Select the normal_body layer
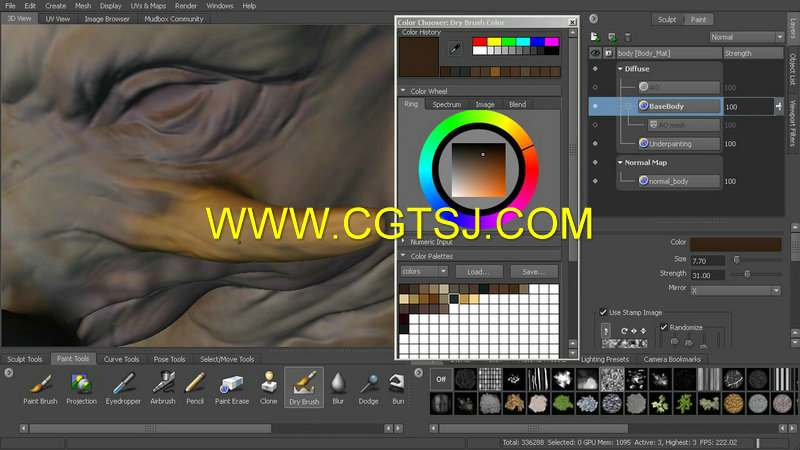The image size is (800, 450). click(x=679, y=181)
